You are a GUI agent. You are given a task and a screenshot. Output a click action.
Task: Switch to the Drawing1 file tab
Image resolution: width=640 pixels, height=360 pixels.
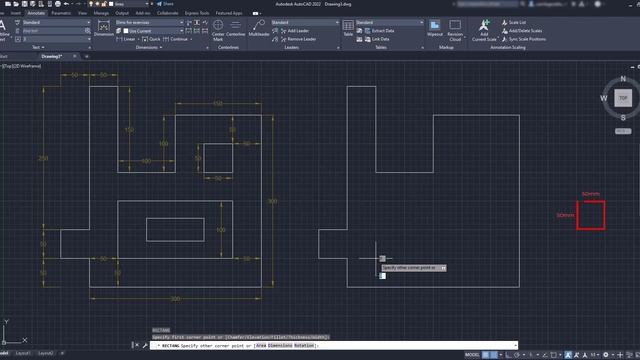coord(52,56)
